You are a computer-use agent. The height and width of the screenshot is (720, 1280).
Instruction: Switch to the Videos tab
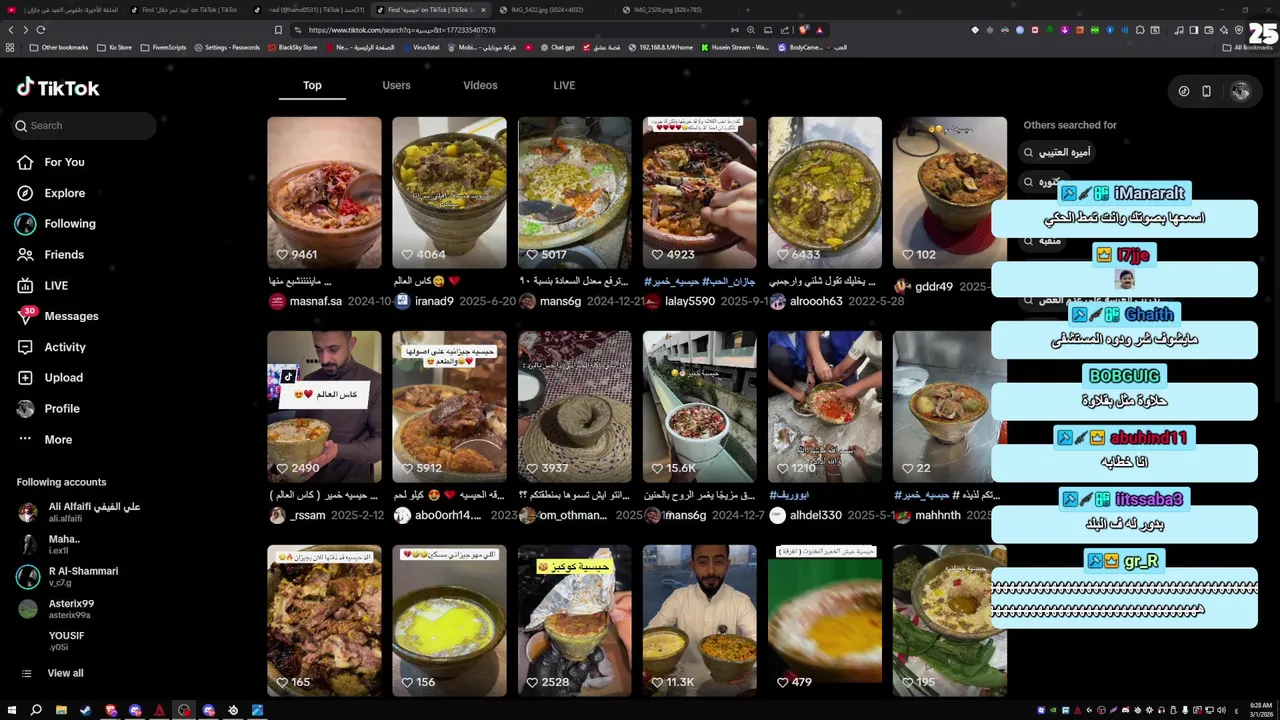[x=480, y=86]
